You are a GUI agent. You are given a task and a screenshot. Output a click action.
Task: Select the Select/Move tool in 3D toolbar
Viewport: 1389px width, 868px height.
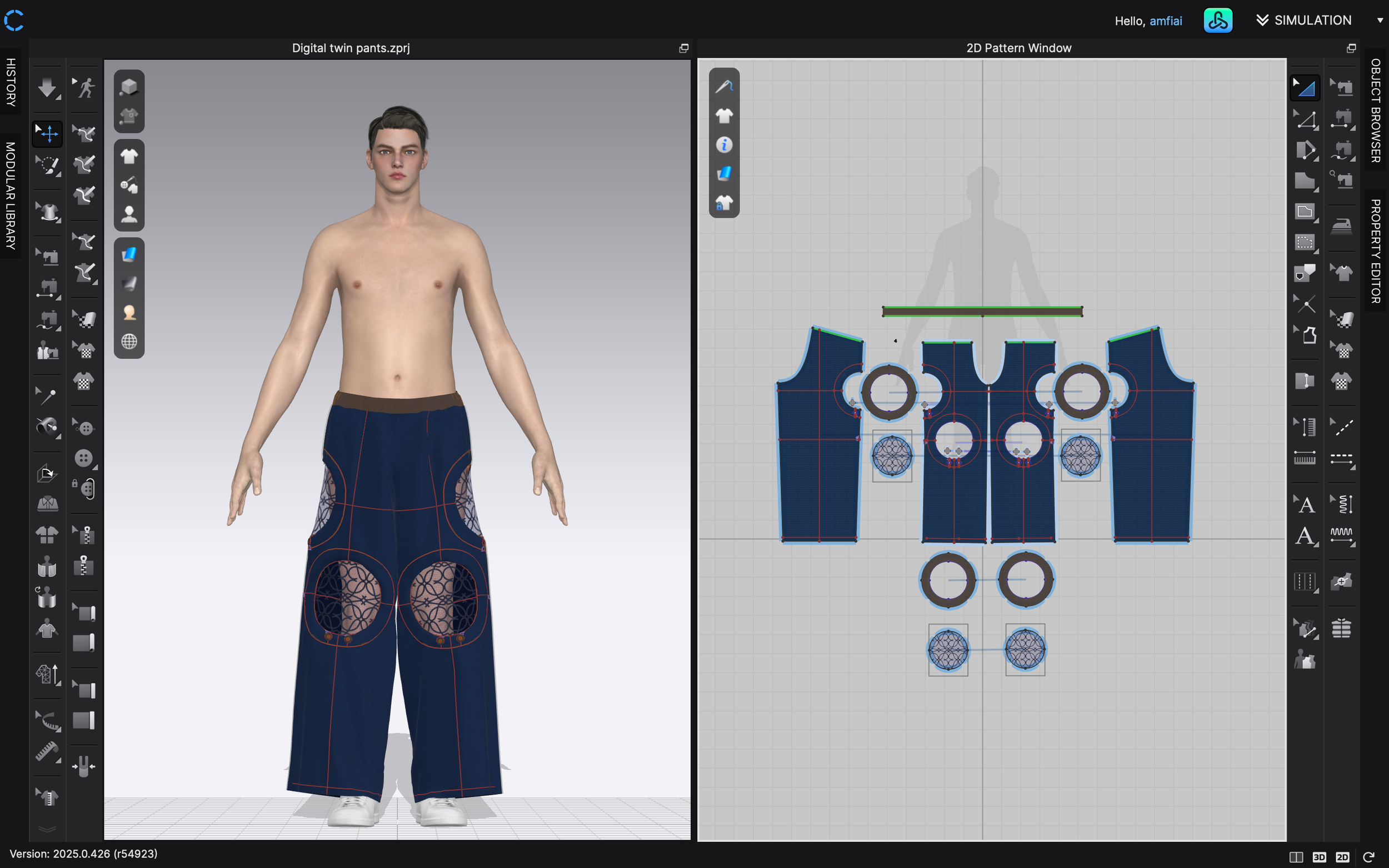47,134
